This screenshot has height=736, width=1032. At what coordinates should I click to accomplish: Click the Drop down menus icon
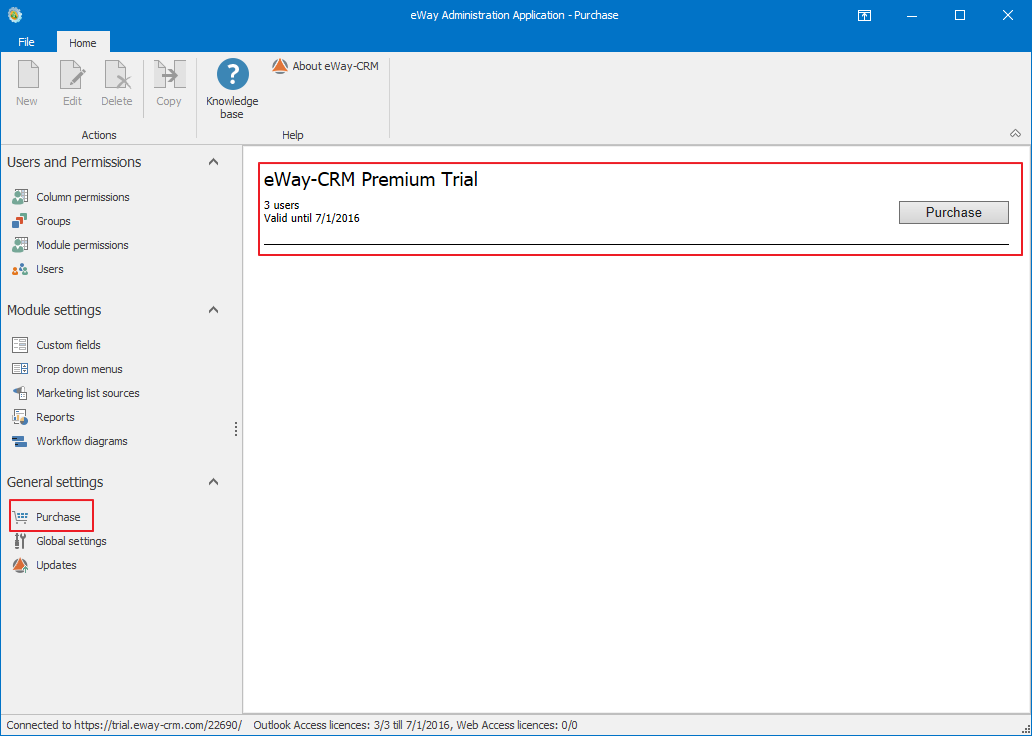tap(20, 369)
